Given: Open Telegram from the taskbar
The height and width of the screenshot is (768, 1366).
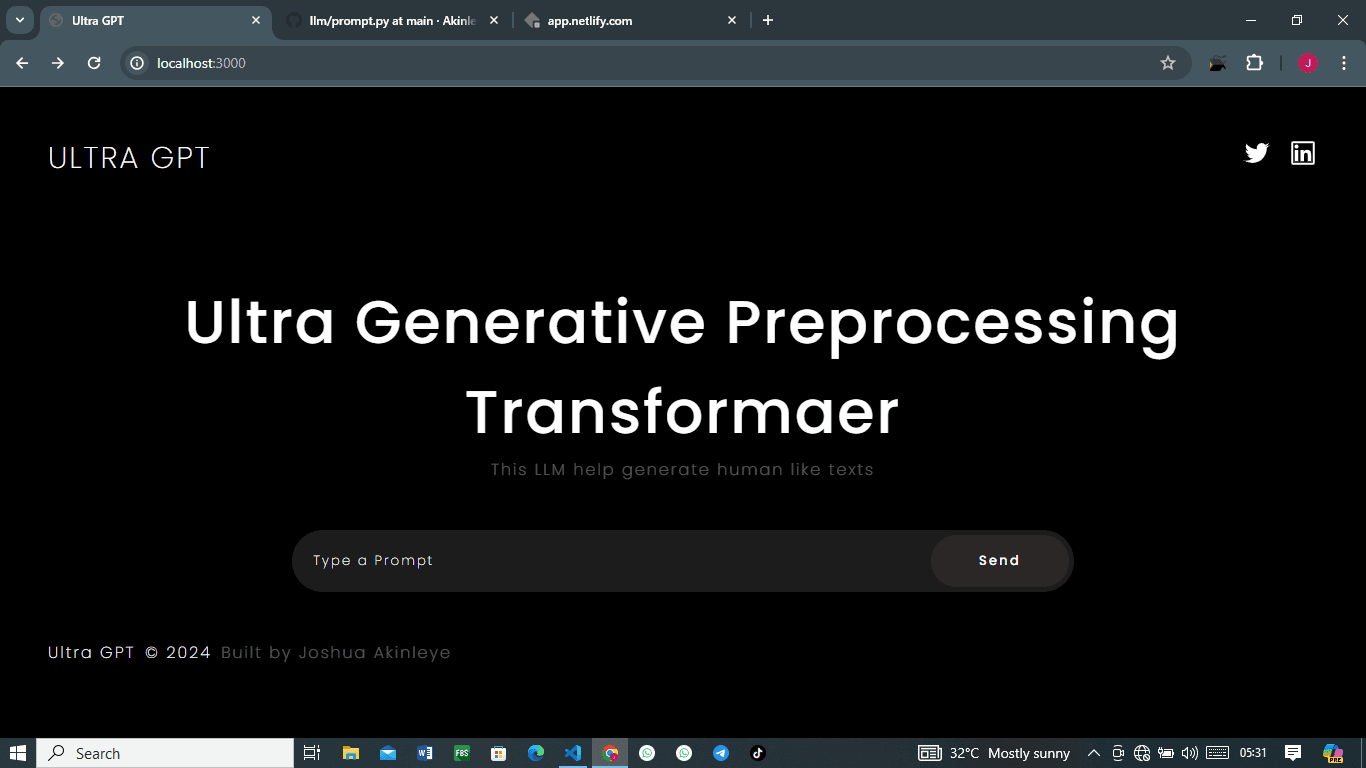Looking at the screenshot, I should [x=721, y=753].
